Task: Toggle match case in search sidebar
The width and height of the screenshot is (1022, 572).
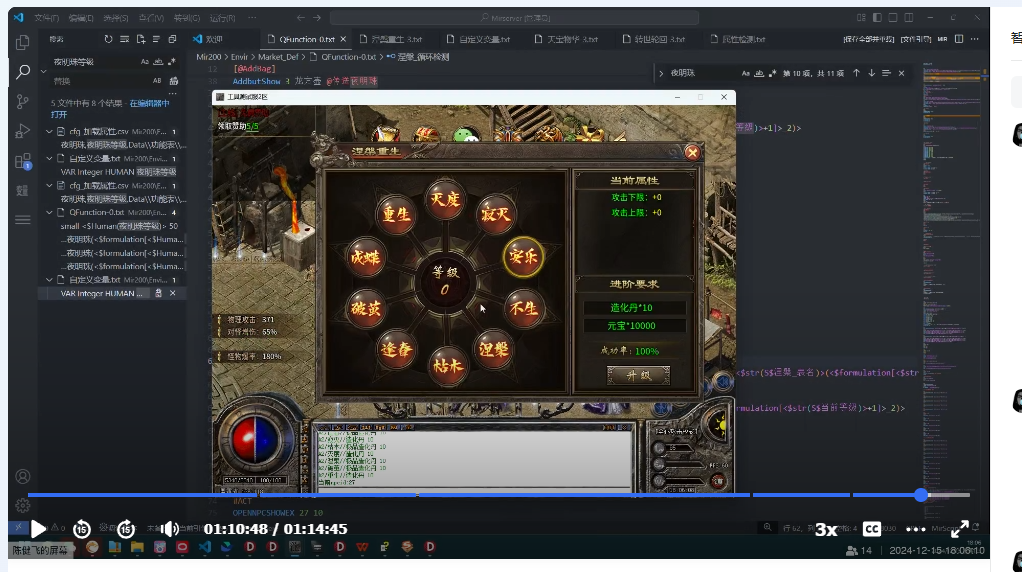Action: [145, 61]
